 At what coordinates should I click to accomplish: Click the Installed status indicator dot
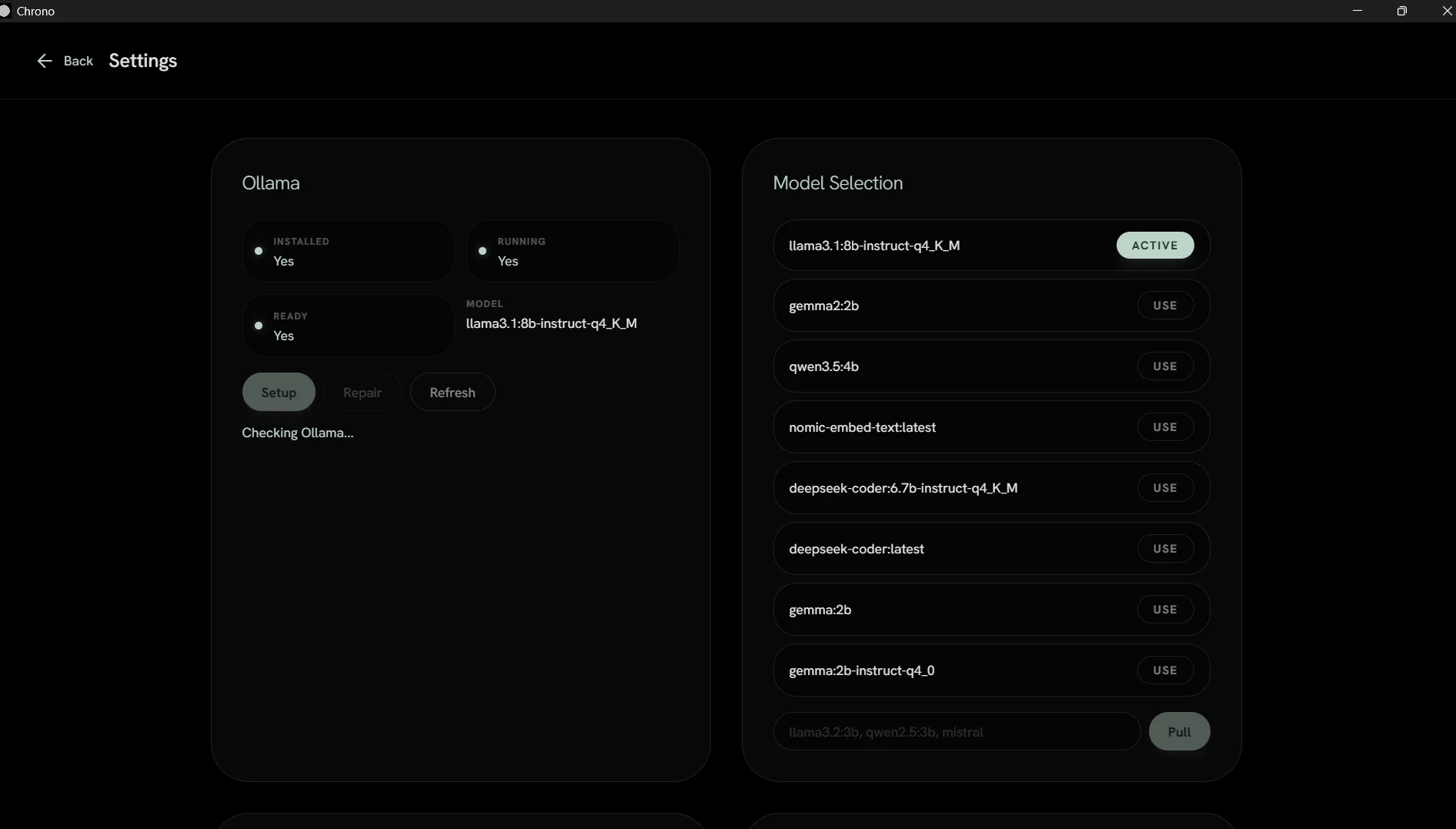pos(259,251)
